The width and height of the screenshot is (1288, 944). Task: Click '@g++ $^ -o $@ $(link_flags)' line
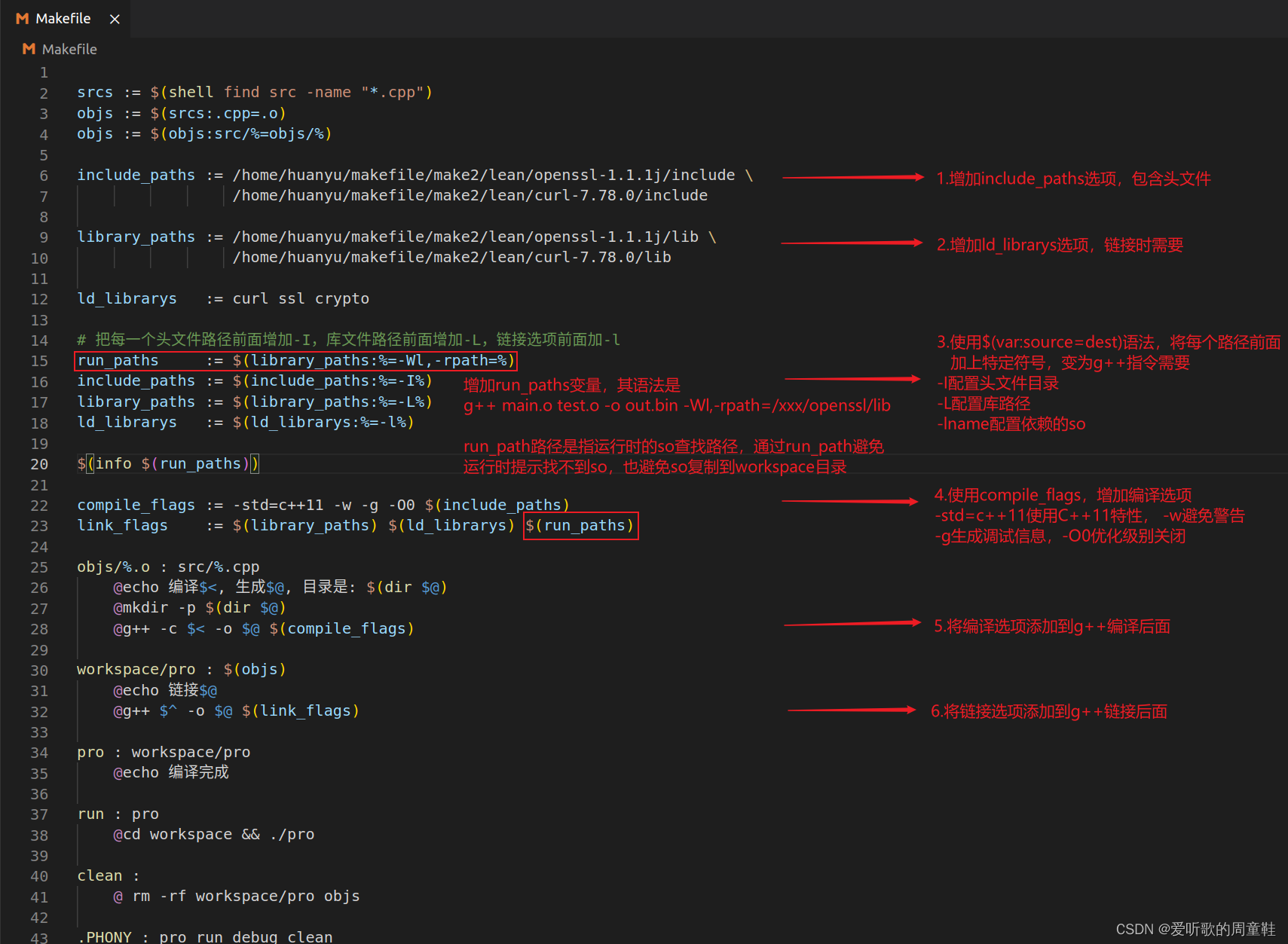pos(237,710)
